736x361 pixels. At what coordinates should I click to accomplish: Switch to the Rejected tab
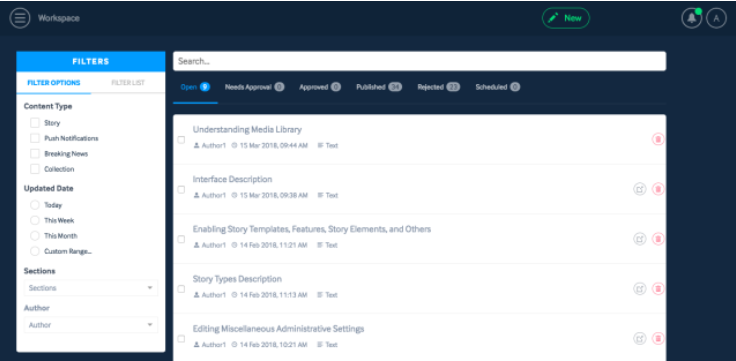tap(438, 87)
